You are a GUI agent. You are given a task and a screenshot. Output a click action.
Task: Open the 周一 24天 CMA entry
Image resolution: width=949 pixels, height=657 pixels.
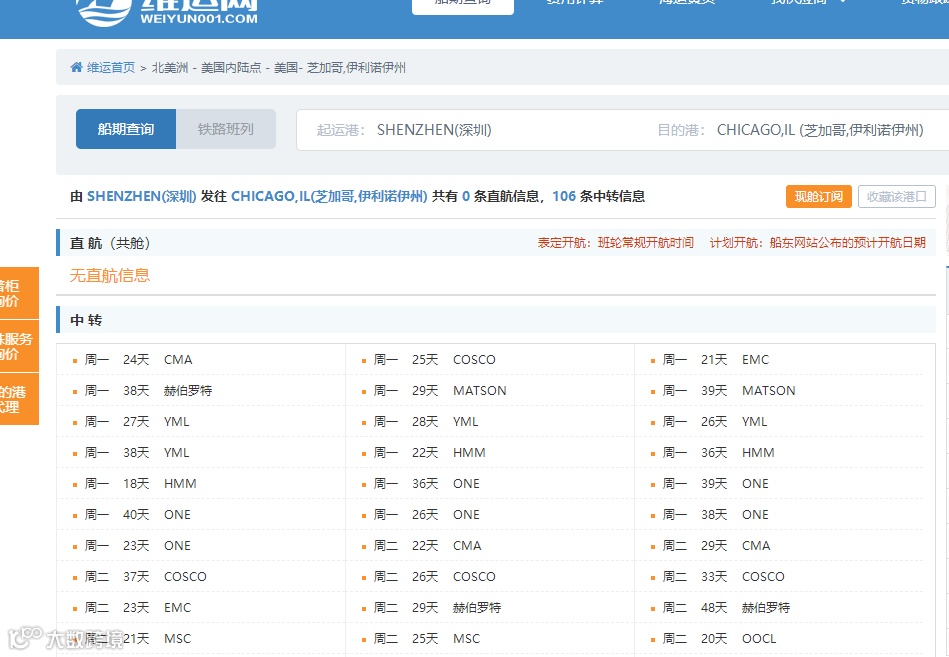[138, 359]
